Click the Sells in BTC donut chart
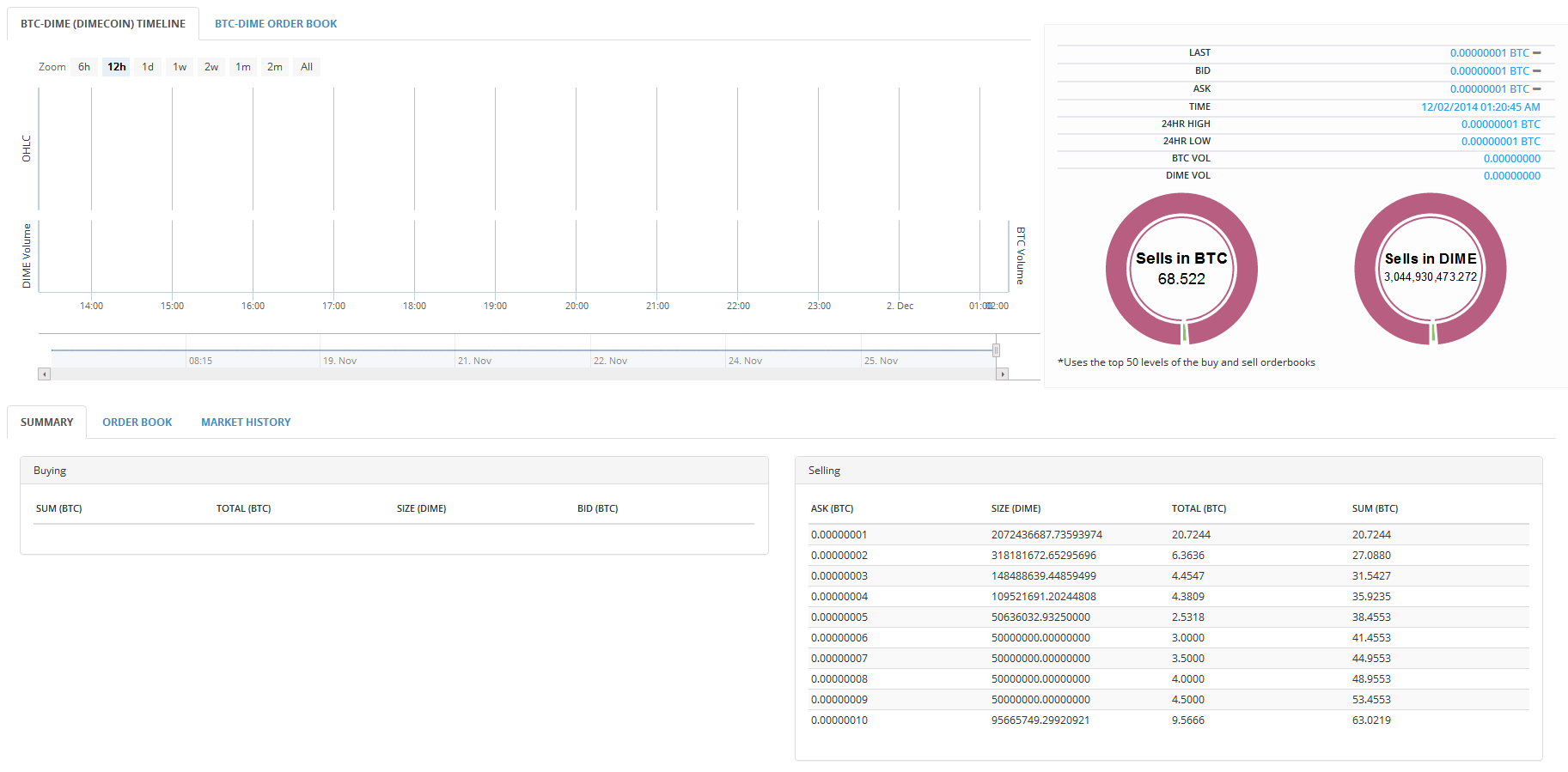1568x772 pixels. point(1181,269)
